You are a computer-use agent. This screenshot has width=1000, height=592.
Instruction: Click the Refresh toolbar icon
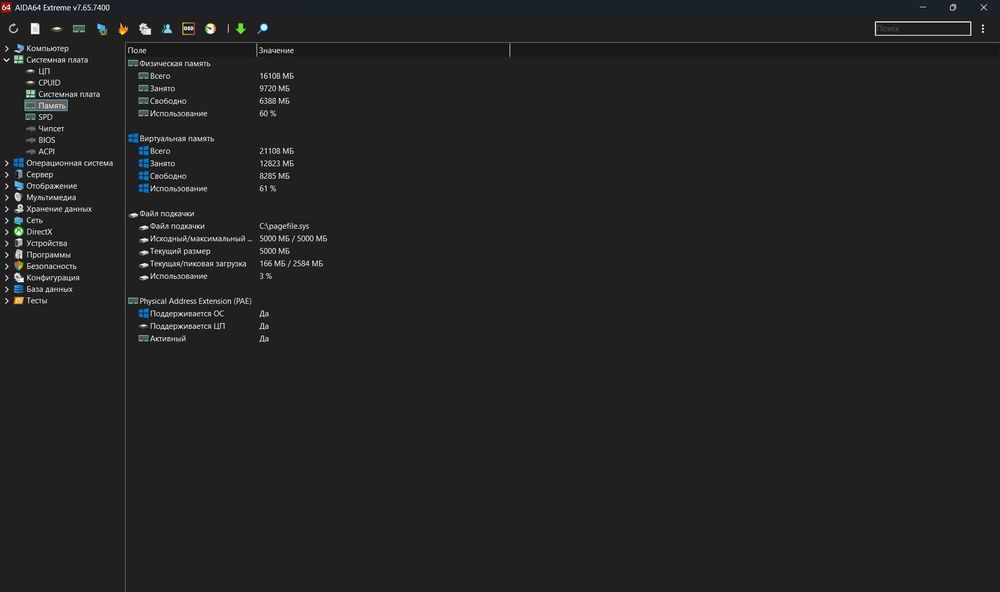pos(13,29)
